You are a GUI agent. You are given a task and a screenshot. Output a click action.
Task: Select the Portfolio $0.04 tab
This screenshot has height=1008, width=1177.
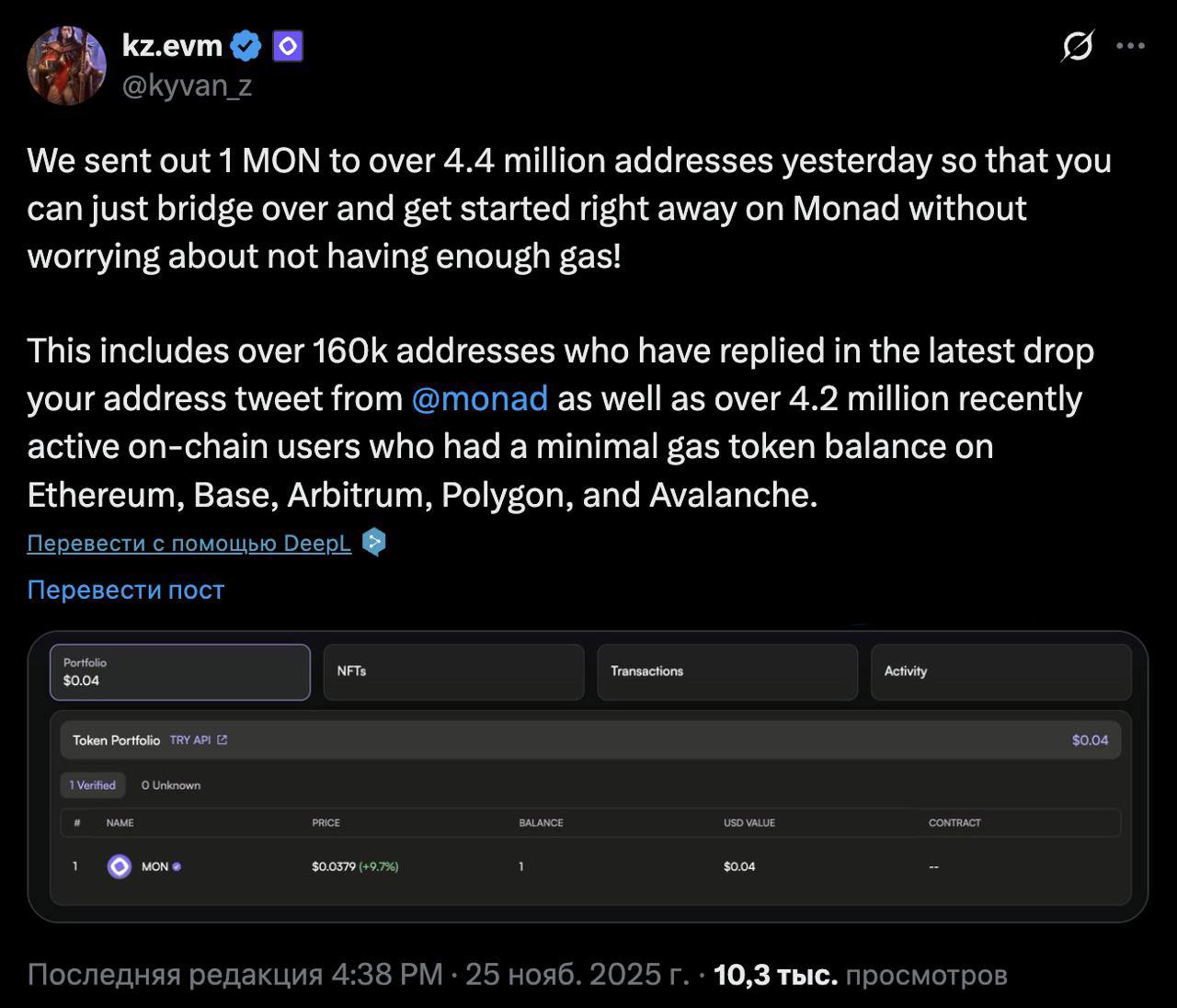click(179, 672)
